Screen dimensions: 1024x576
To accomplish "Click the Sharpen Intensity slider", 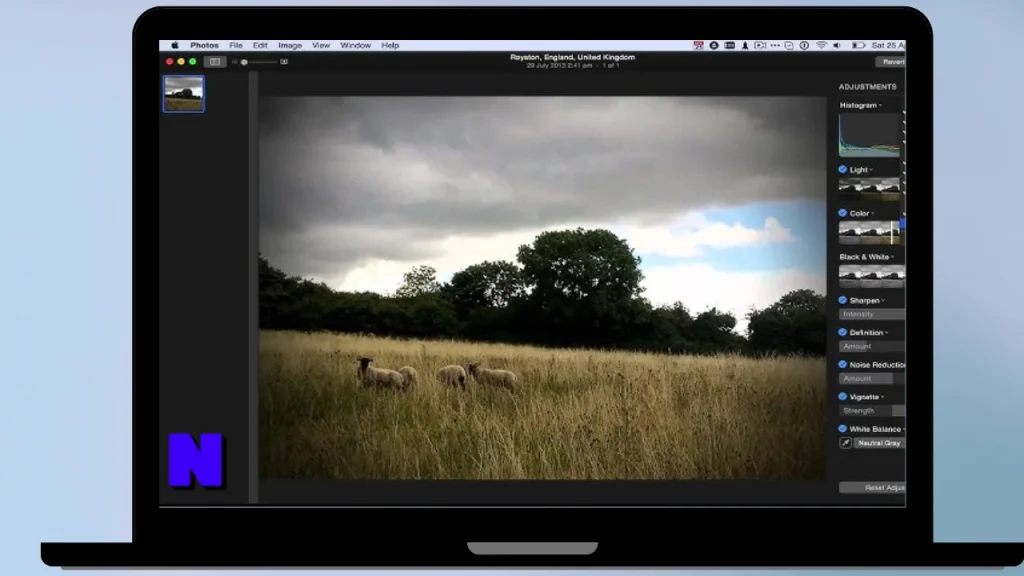I will pyautogui.click(x=872, y=314).
